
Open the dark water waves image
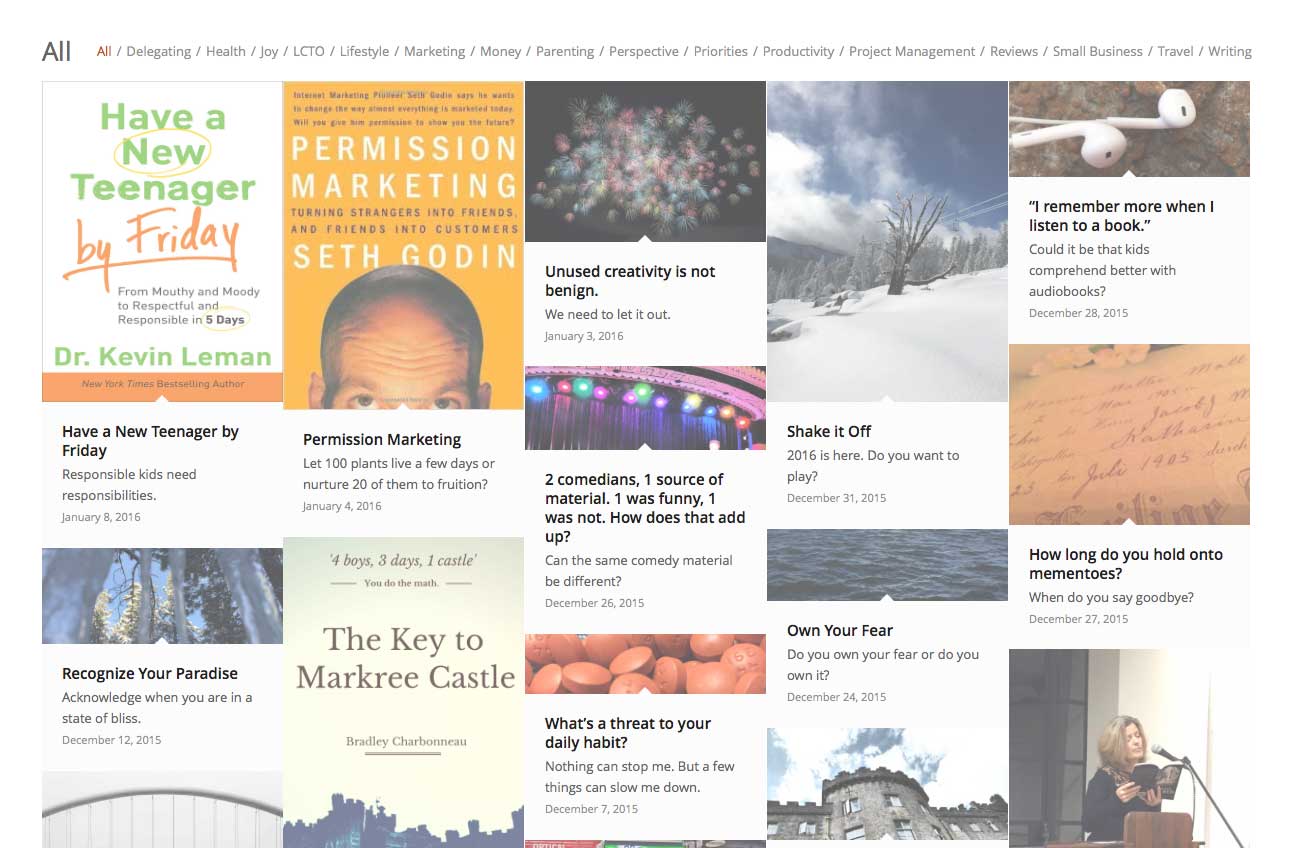click(x=887, y=565)
